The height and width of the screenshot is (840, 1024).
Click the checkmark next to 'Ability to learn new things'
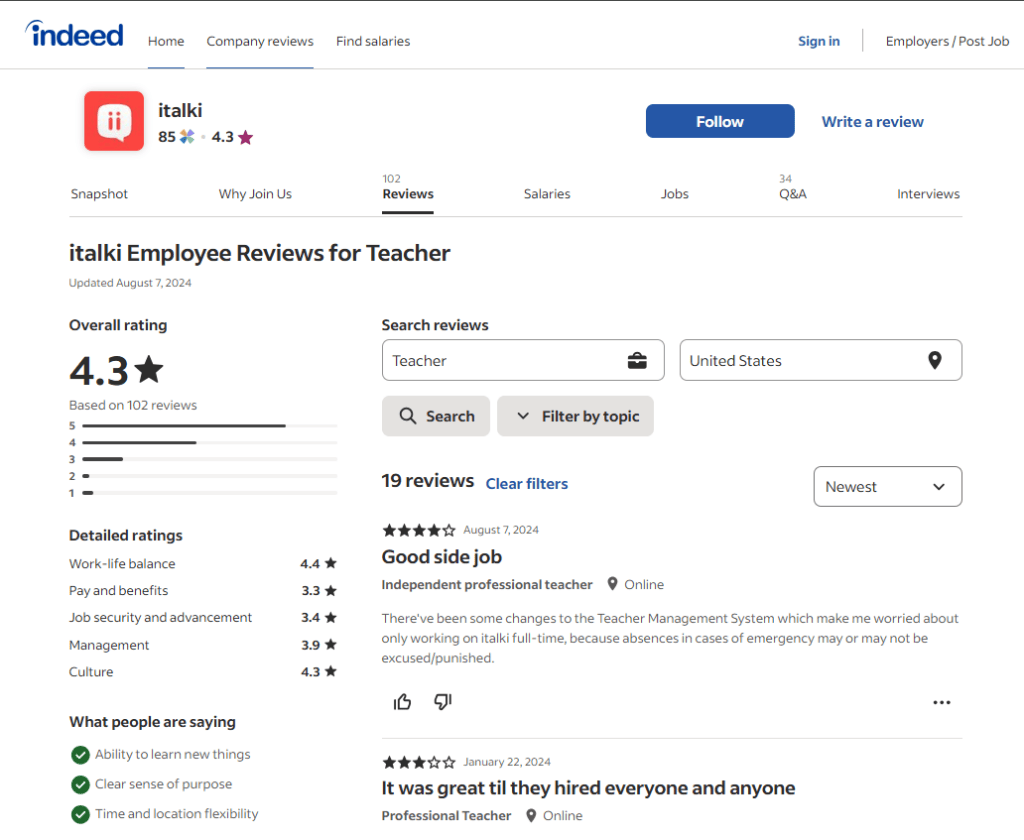click(x=80, y=754)
